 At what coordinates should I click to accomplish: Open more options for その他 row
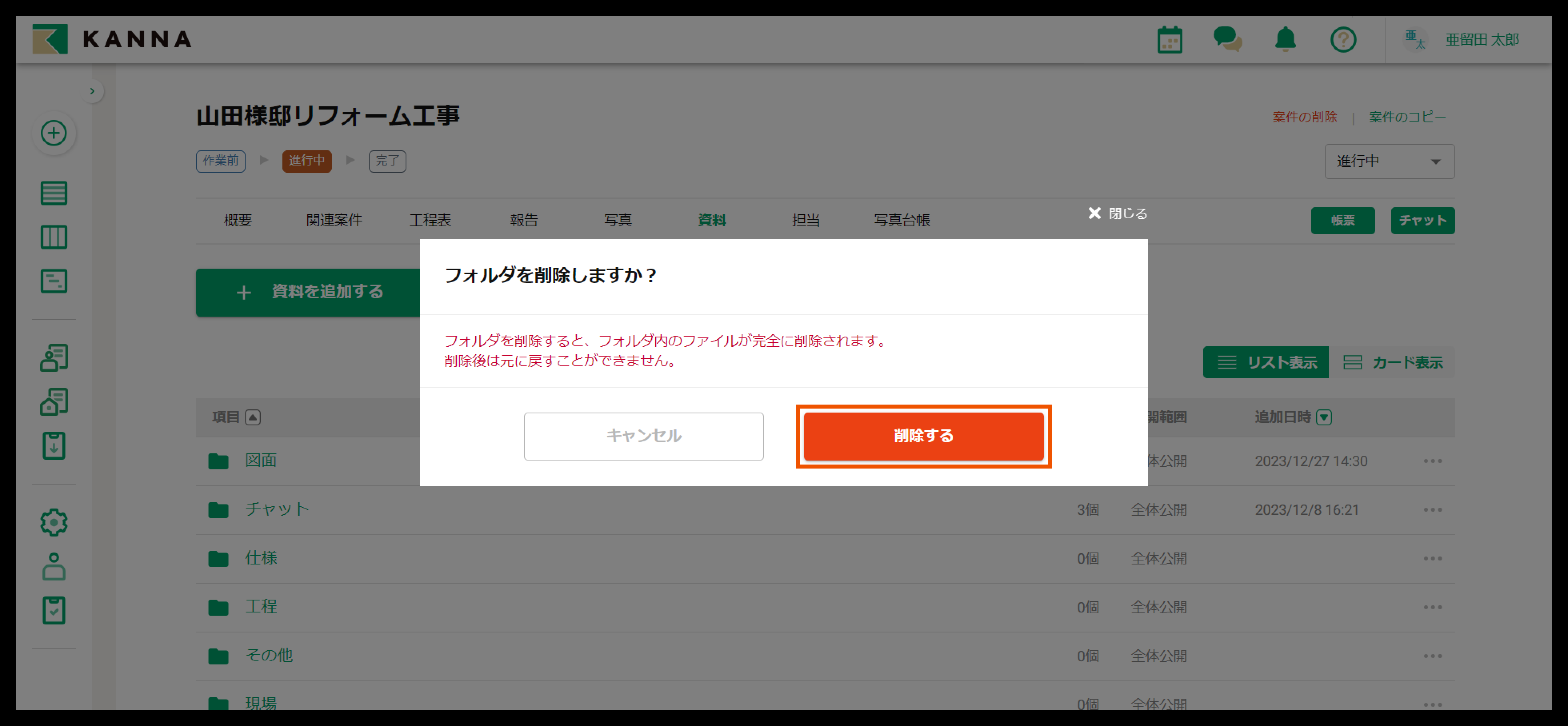[x=1432, y=656]
